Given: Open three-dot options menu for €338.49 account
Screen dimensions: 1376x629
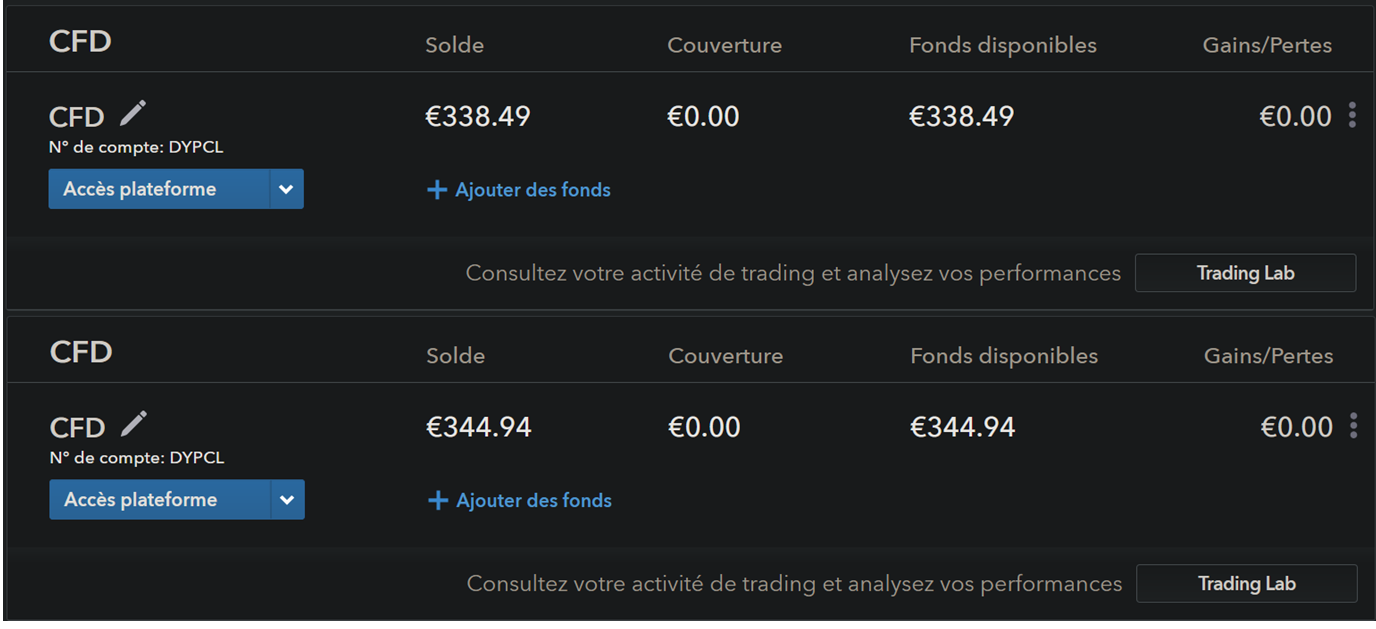Looking at the screenshot, I should tap(1352, 116).
